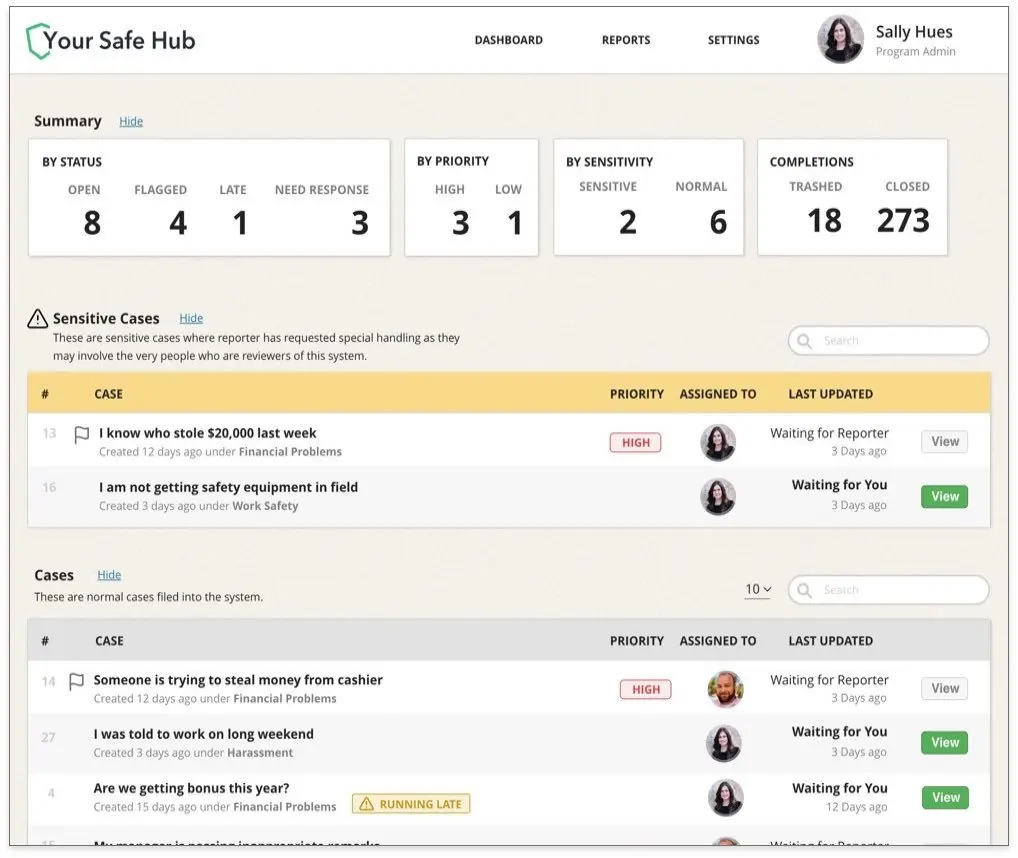Click the flag icon on case 13
Screen dimensions: 1018x858
click(82, 435)
